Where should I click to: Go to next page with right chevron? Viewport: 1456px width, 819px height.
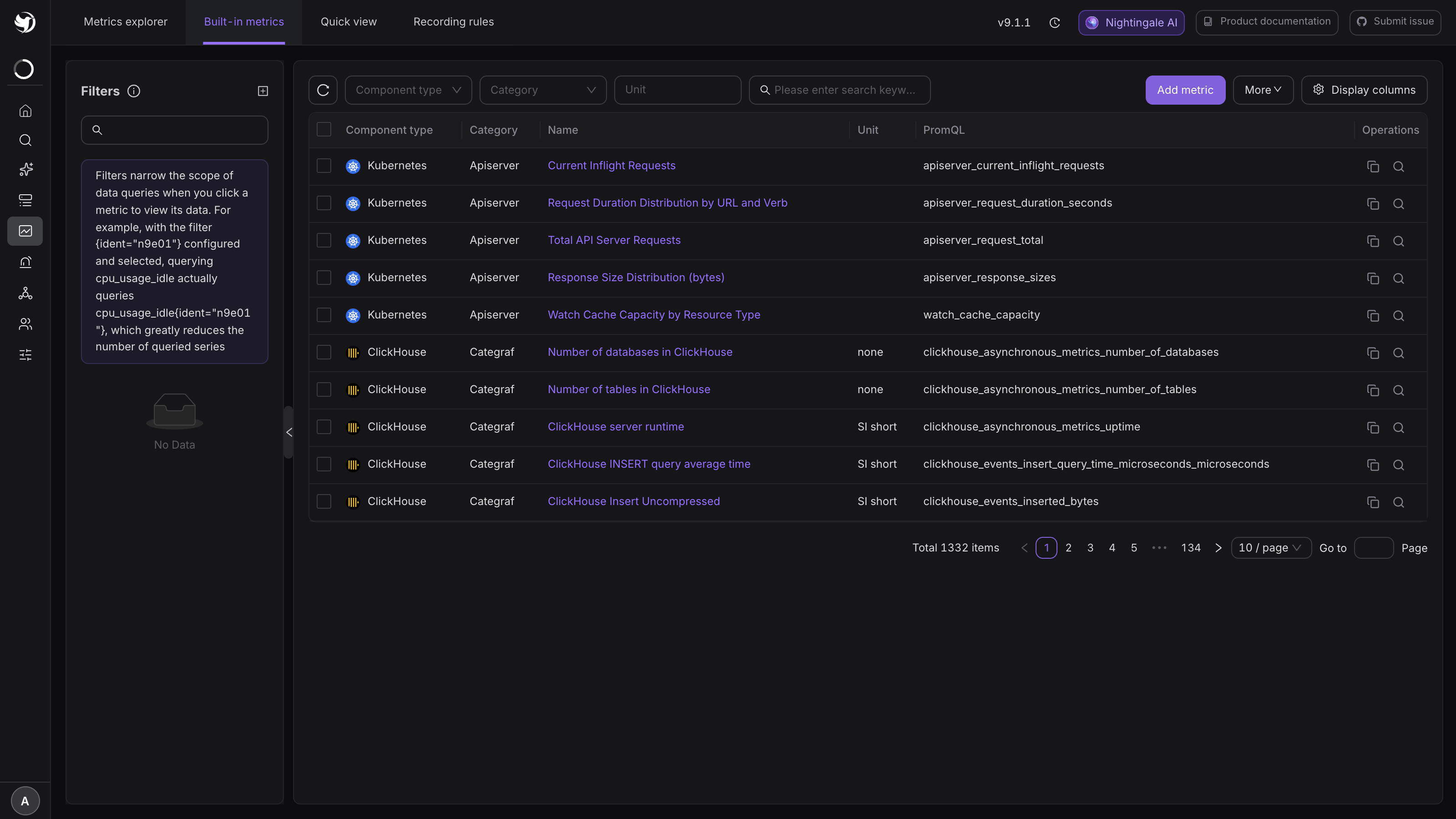[1218, 548]
